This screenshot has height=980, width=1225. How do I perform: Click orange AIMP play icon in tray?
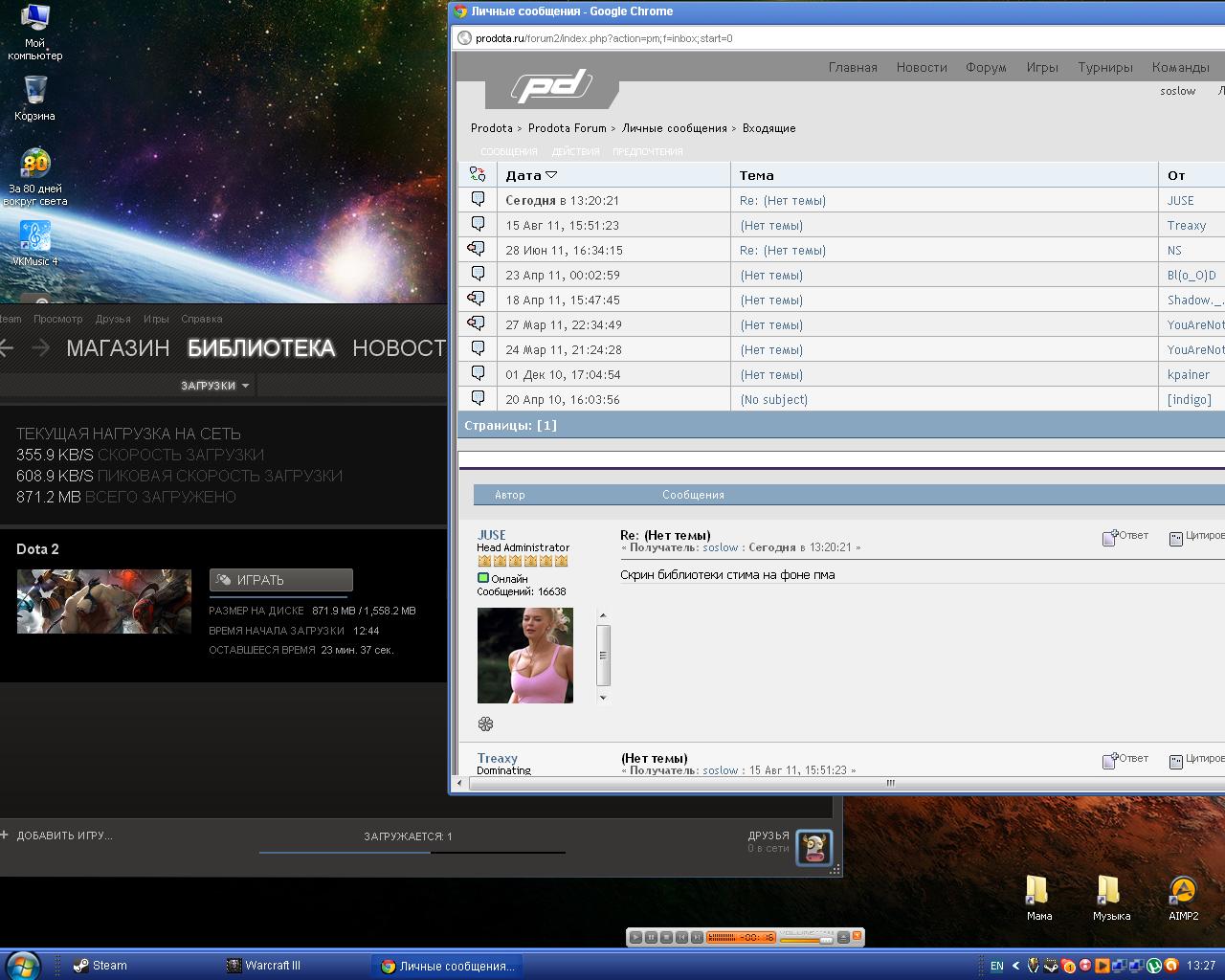click(x=1102, y=966)
